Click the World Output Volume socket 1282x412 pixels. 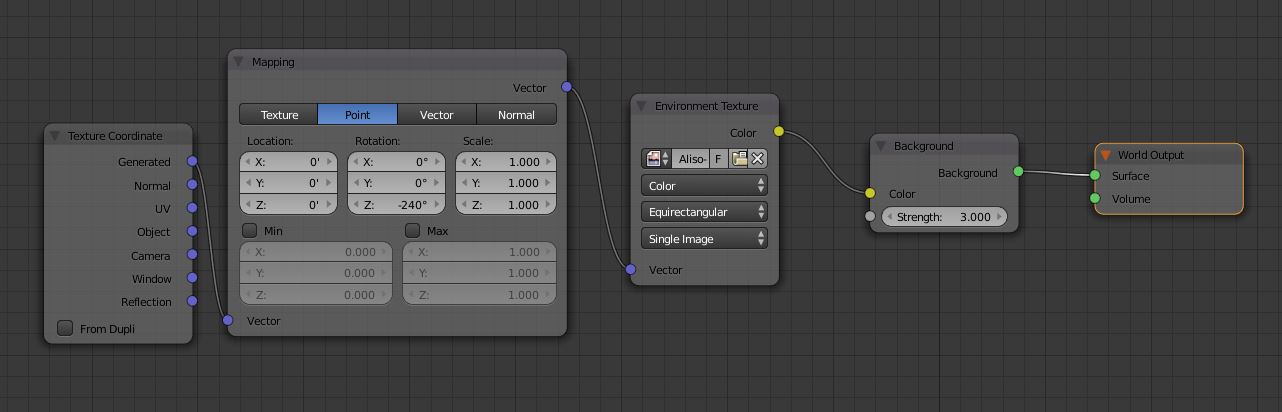tap(1095, 198)
